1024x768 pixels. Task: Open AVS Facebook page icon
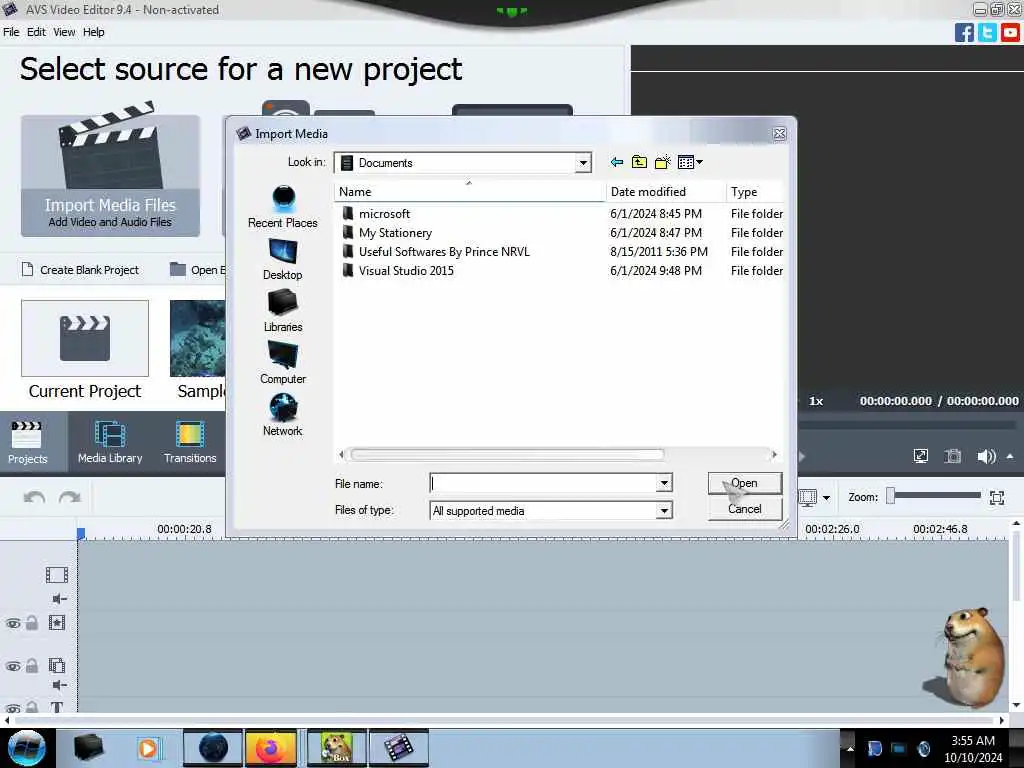coord(964,33)
